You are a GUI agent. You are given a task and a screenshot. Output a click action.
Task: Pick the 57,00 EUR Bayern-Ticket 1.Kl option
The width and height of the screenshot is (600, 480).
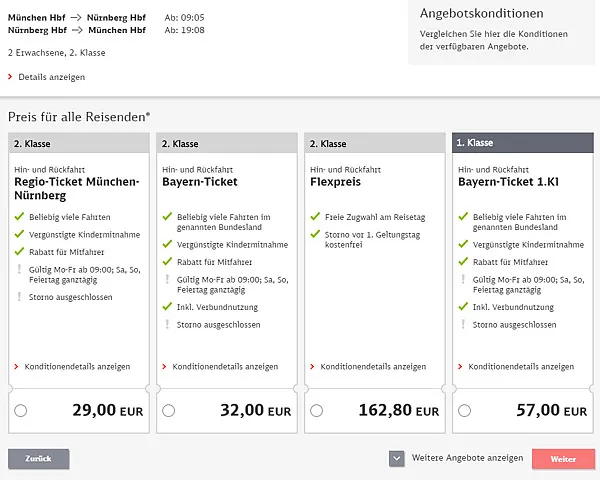465,410
